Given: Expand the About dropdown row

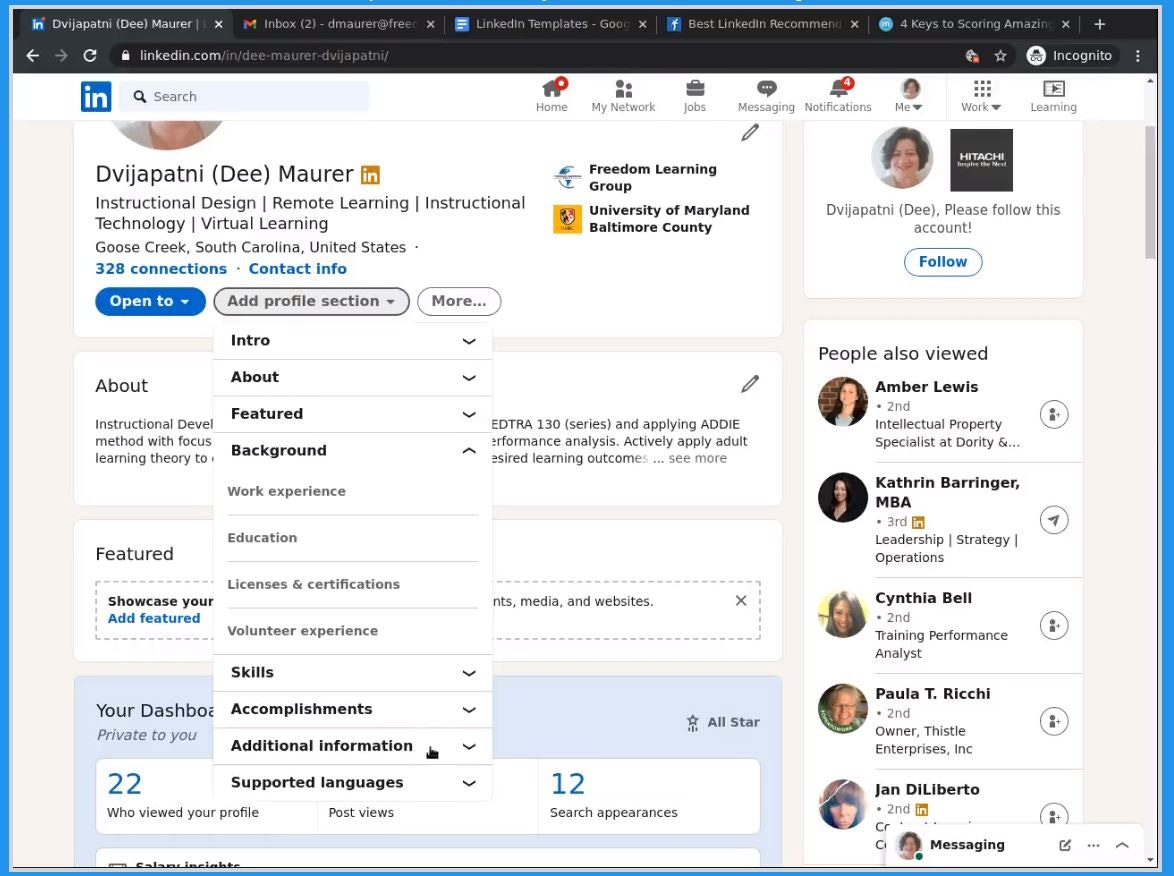Looking at the screenshot, I should 353,377.
